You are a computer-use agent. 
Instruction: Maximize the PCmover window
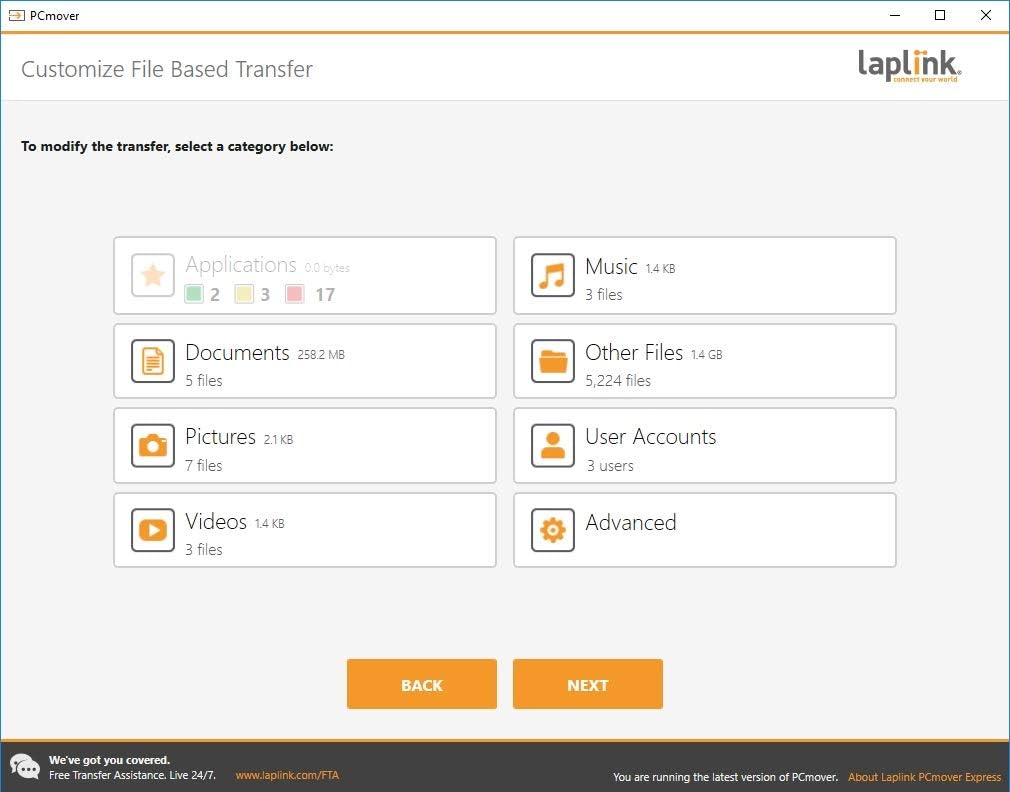pos(940,15)
